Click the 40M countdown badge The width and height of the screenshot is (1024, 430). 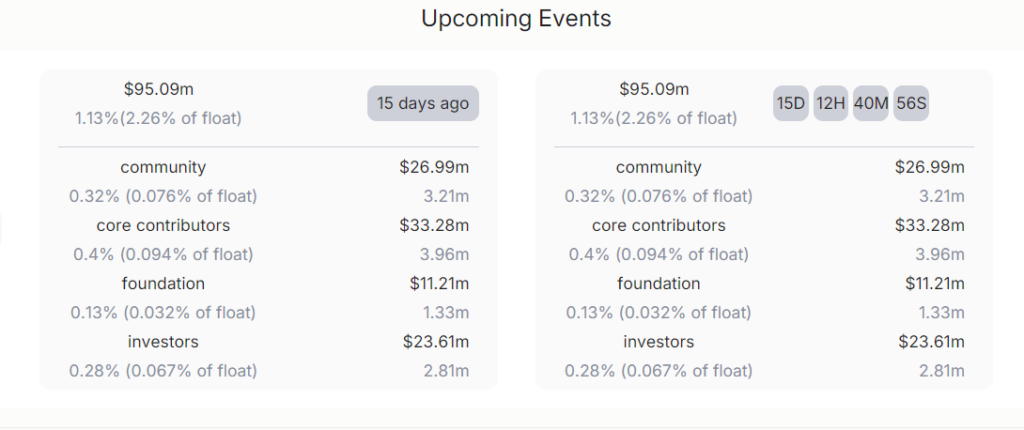(870, 104)
